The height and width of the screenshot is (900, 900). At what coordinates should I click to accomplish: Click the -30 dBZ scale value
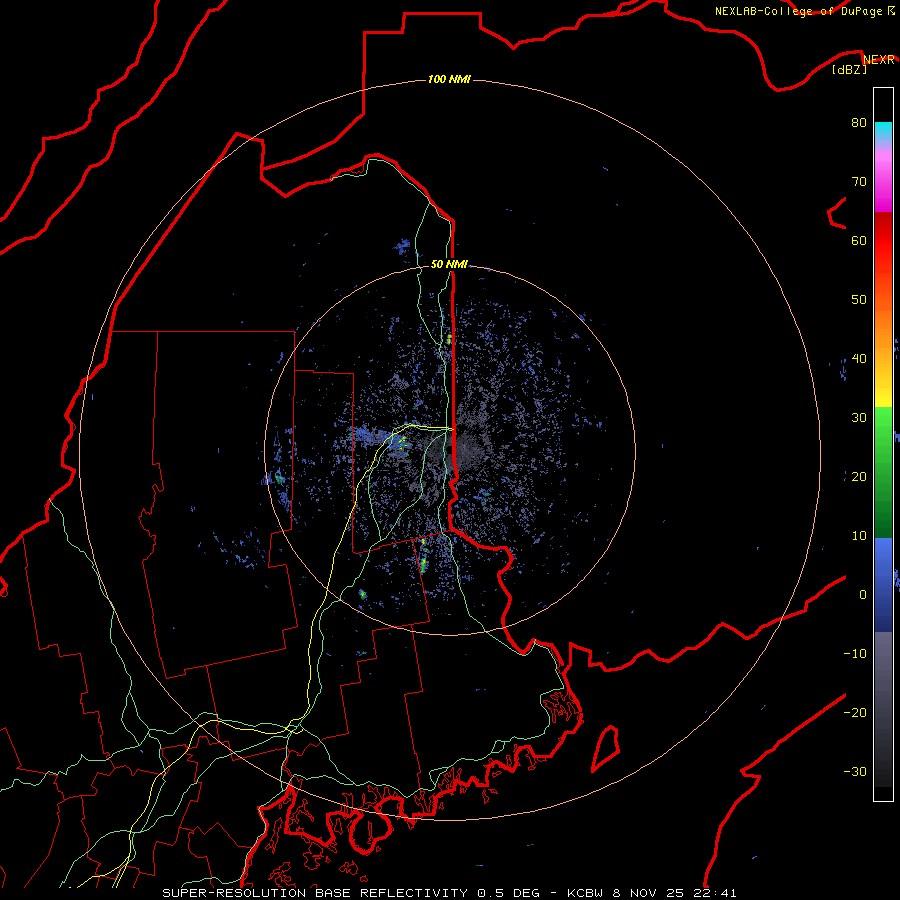855,771
